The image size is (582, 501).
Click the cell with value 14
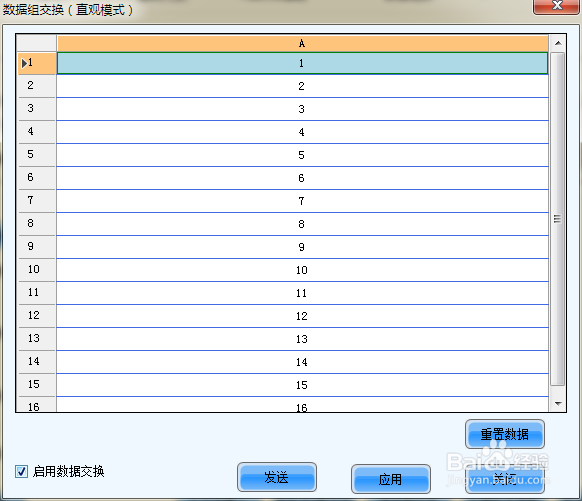point(303,362)
